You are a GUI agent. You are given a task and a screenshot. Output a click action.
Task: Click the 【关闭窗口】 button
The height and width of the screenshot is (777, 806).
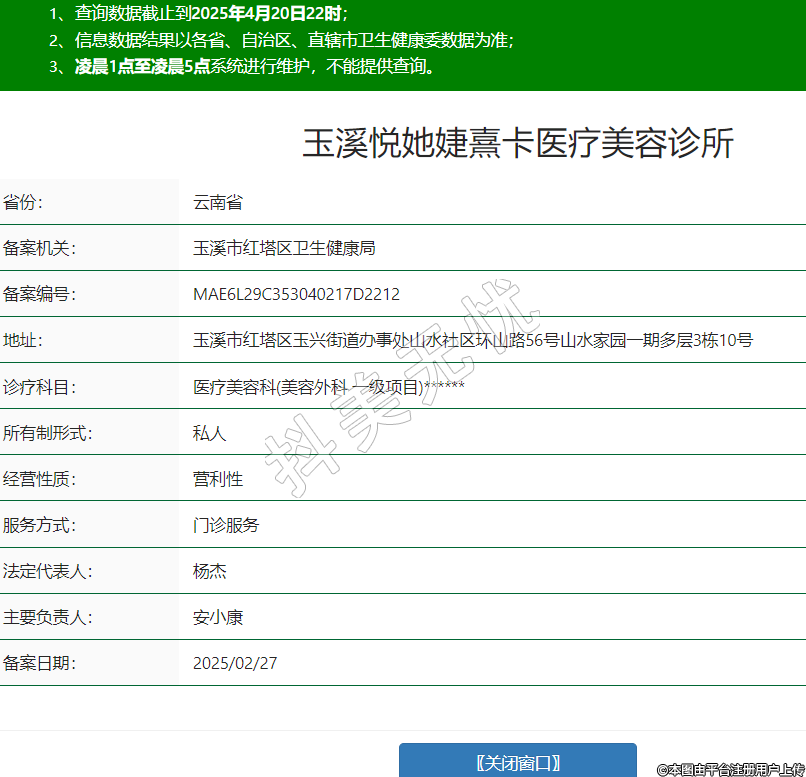pyautogui.click(x=517, y=761)
